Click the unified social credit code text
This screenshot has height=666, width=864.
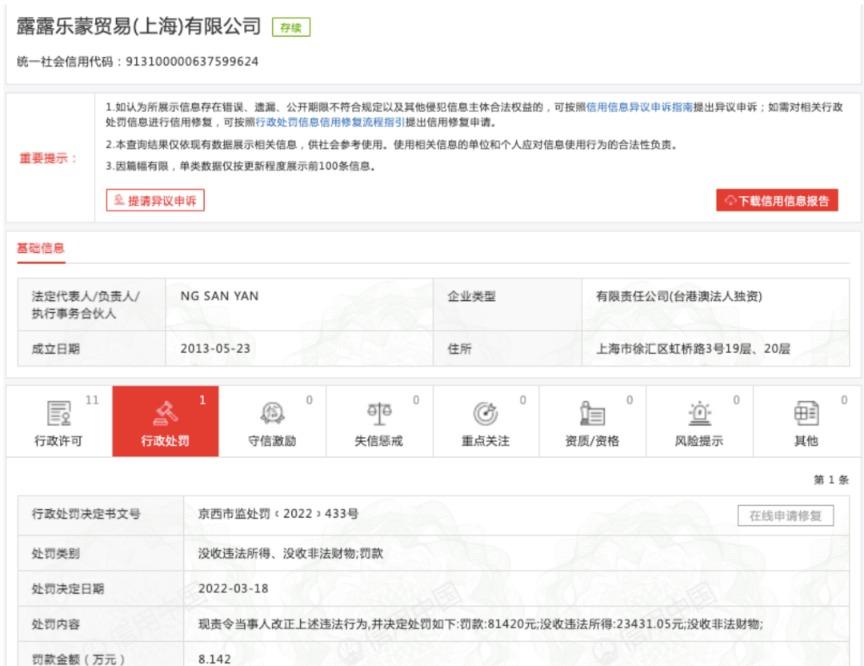pos(138,61)
